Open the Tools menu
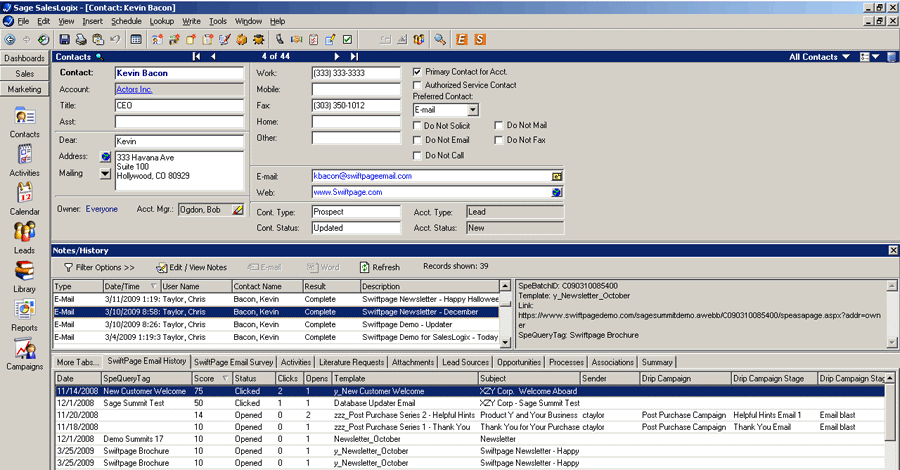Screen dimensions: 900x470 (218, 21)
